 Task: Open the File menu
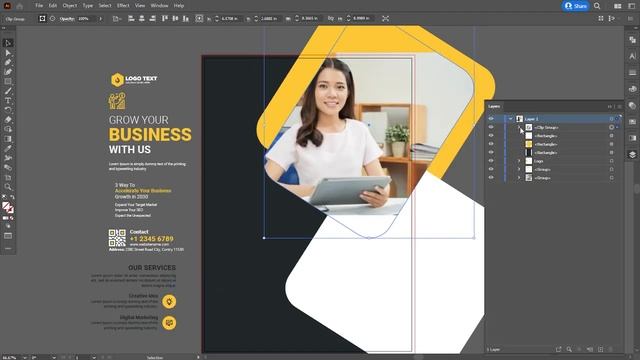(39, 6)
